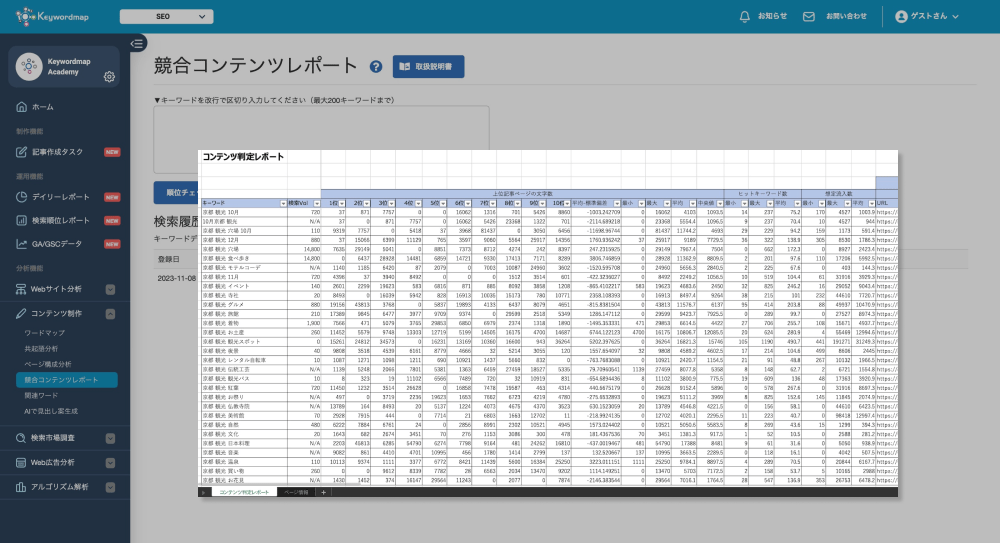Click the GA/GSCデータ line graph icon
This screenshot has height=543, width=1000.
(22, 244)
